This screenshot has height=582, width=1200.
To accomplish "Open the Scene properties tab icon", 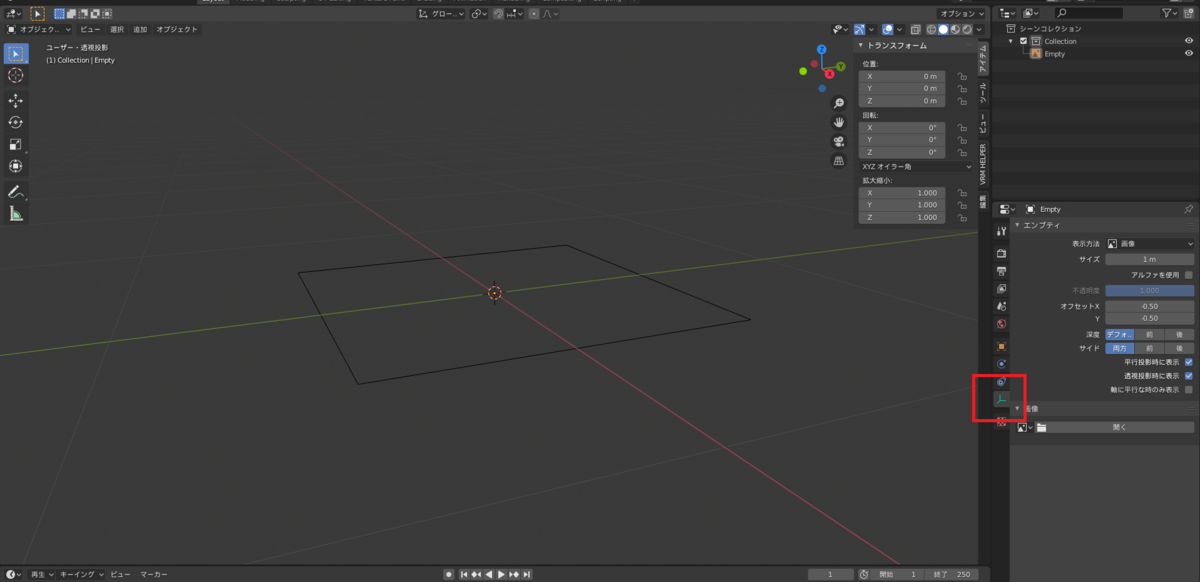I will tap(1001, 306).
